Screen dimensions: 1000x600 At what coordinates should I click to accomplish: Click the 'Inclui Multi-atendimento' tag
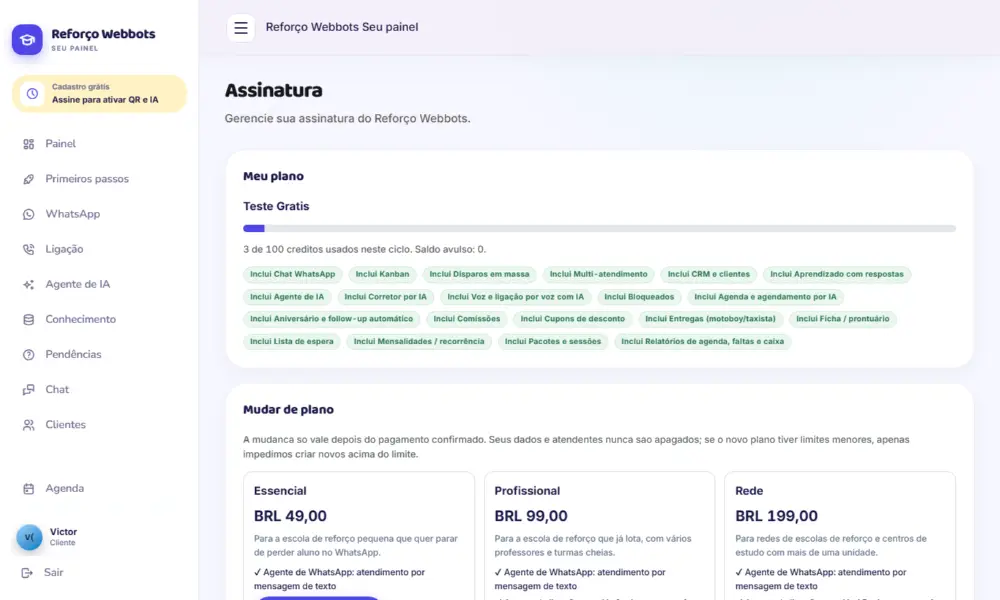598,274
